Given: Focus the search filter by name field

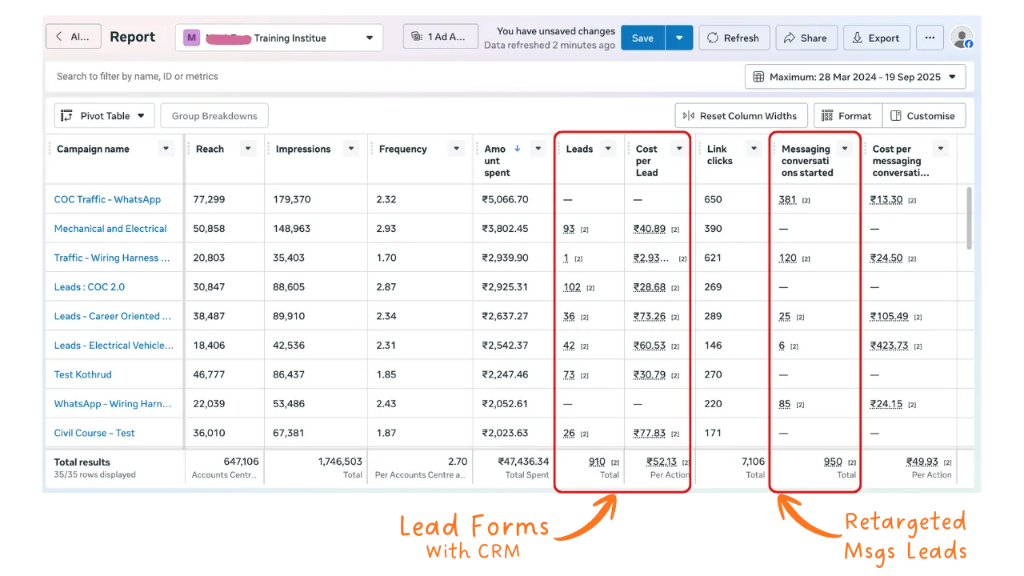Looking at the screenshot, I should pyautogui.click(x=392, y=76).
